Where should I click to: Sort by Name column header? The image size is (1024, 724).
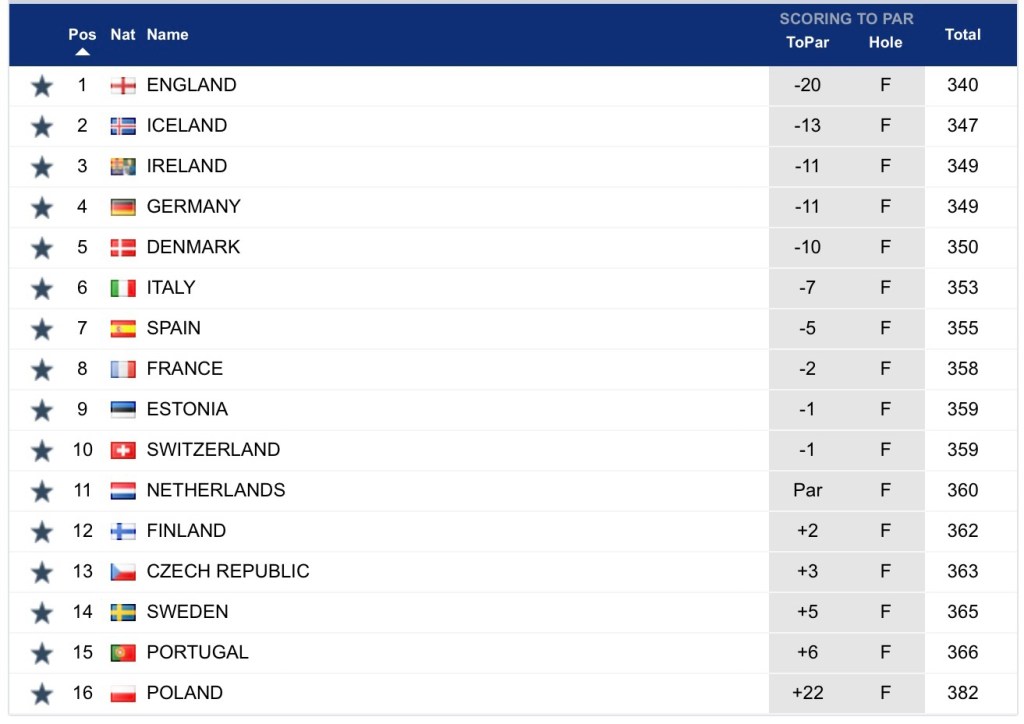pyautogui.click(x=167, y=34)
